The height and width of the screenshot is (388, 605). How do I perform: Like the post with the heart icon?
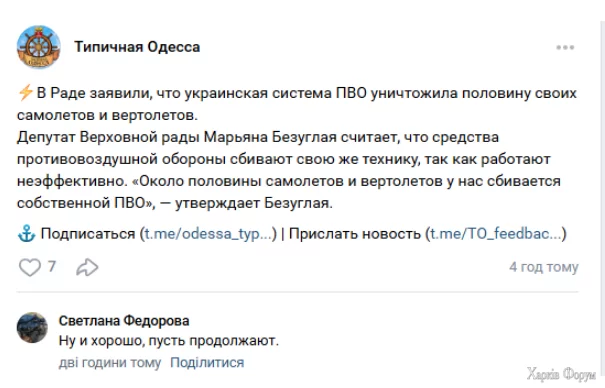click(30, 267)
